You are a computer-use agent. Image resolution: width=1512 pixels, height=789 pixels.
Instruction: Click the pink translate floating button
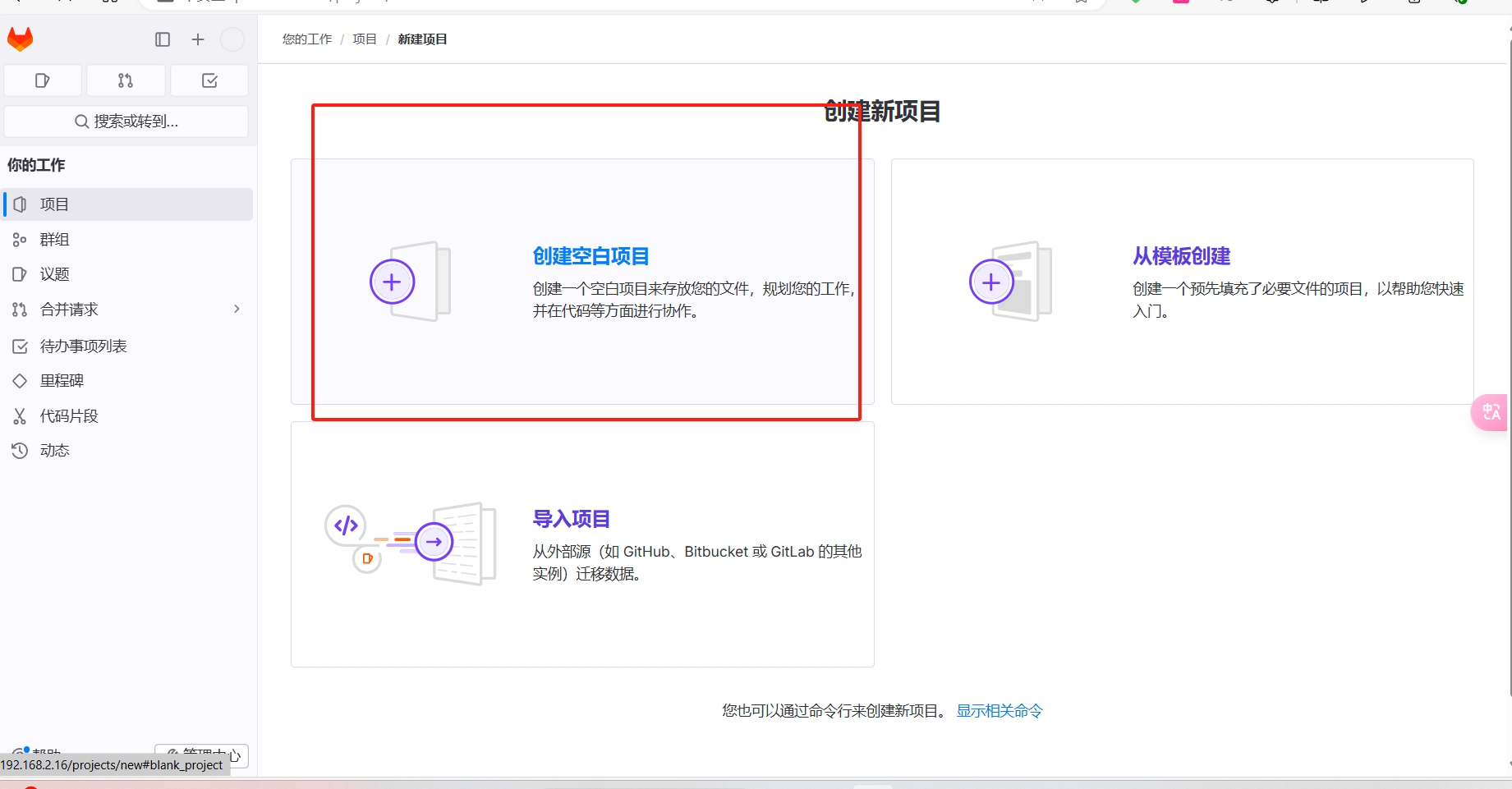(x=1490, y=412)
